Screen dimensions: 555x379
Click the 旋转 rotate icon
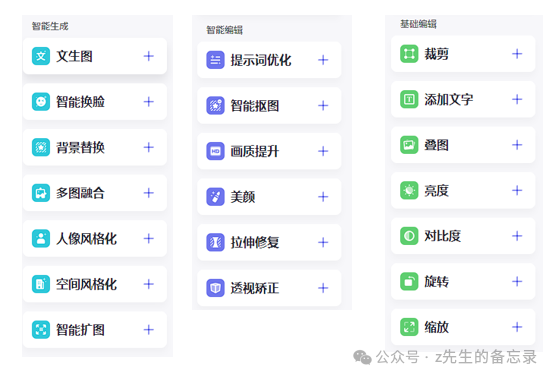coord(409,282)
